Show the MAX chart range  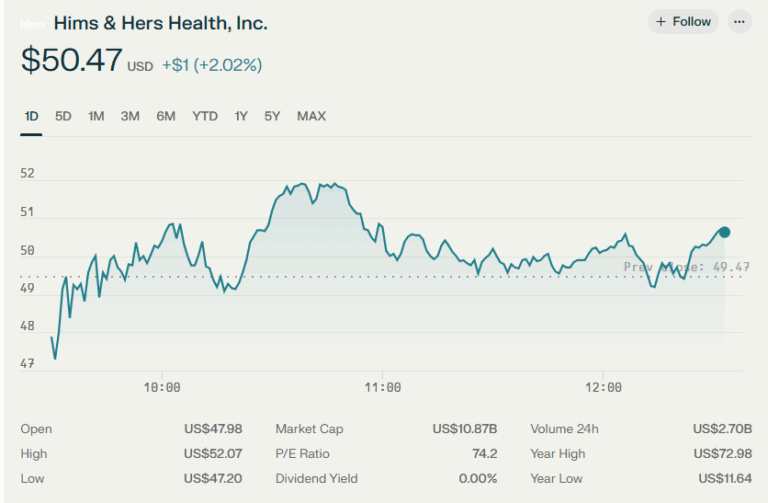click(x=312, y=116)
